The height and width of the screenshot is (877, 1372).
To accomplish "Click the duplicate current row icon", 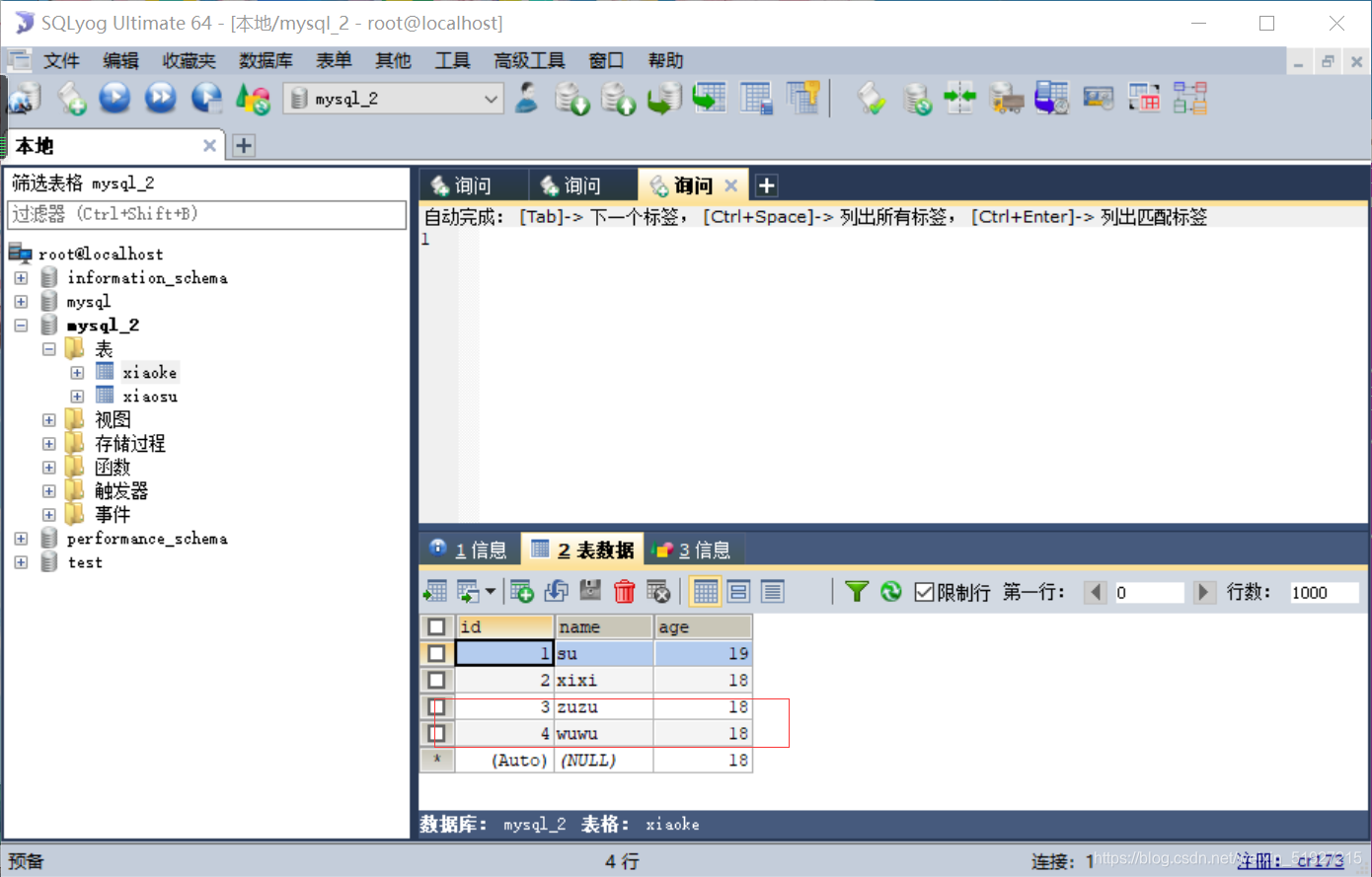I will [x=557, y=592].
